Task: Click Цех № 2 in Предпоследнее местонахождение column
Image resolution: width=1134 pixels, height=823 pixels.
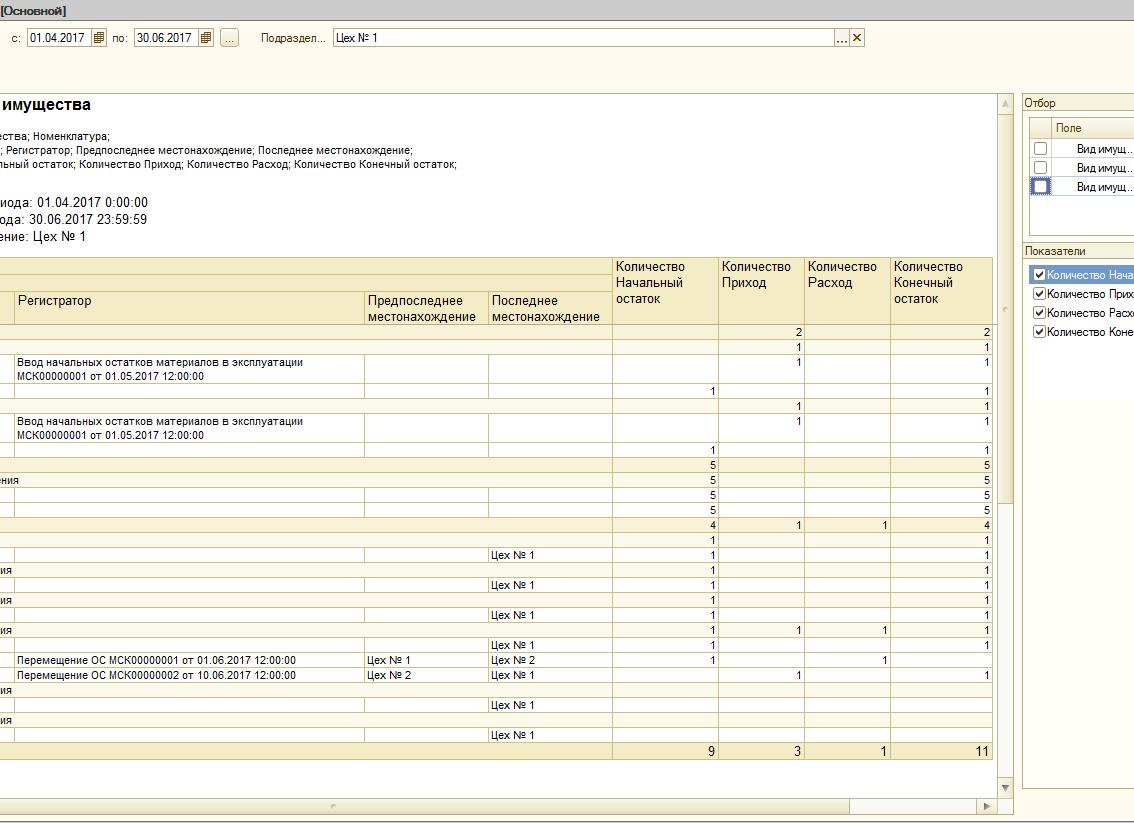Action: [x=388, y=675]
